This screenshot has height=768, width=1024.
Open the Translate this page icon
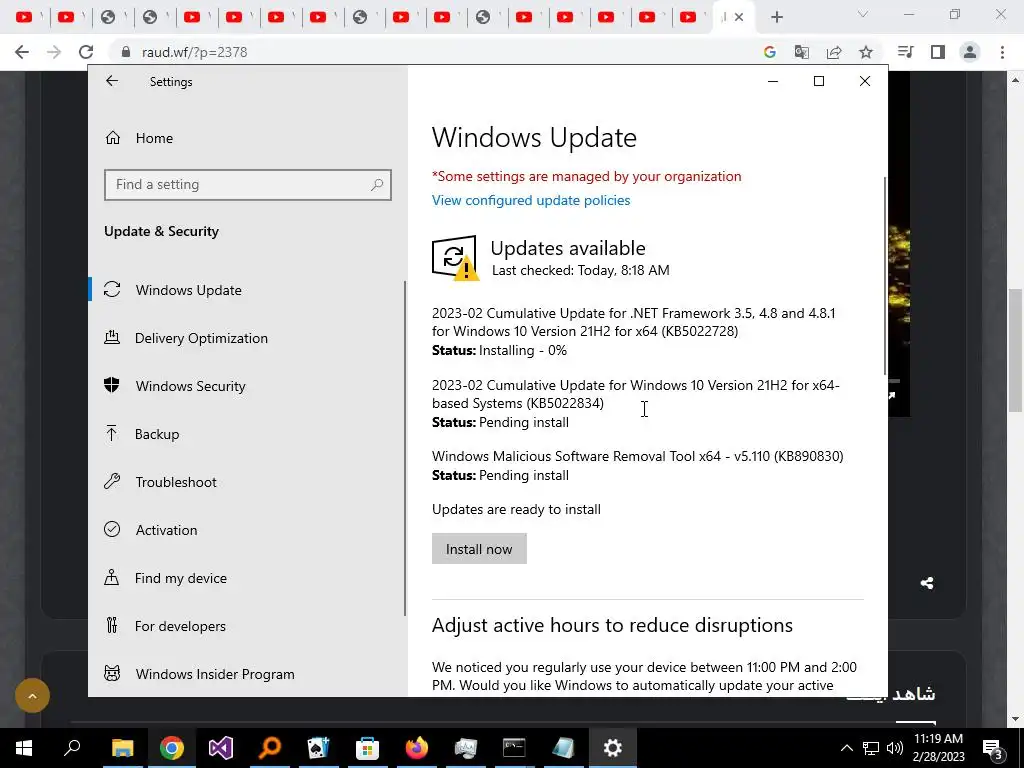(x=802, y=52)
